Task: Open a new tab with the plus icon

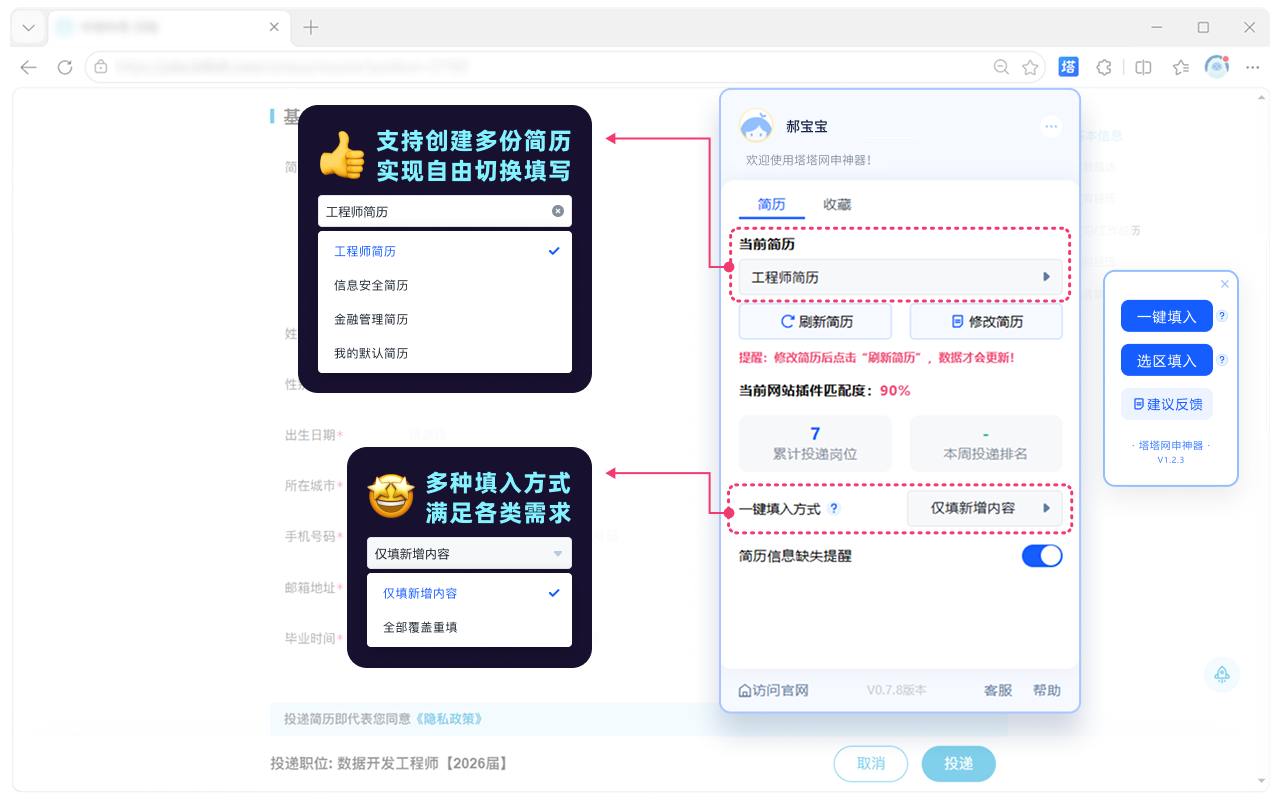Action: pos(311,28)
